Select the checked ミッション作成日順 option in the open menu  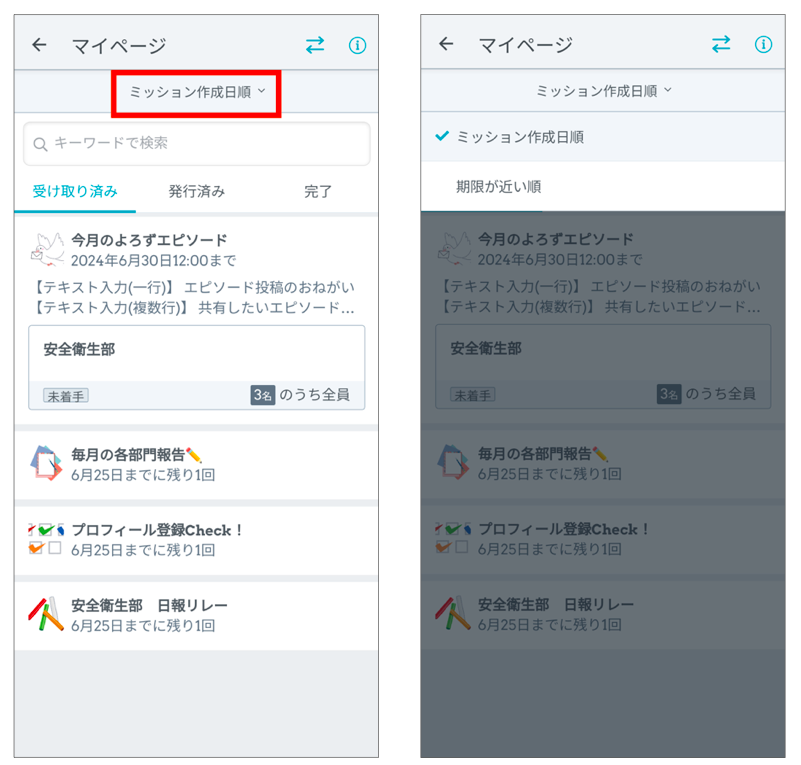[519, 137]
